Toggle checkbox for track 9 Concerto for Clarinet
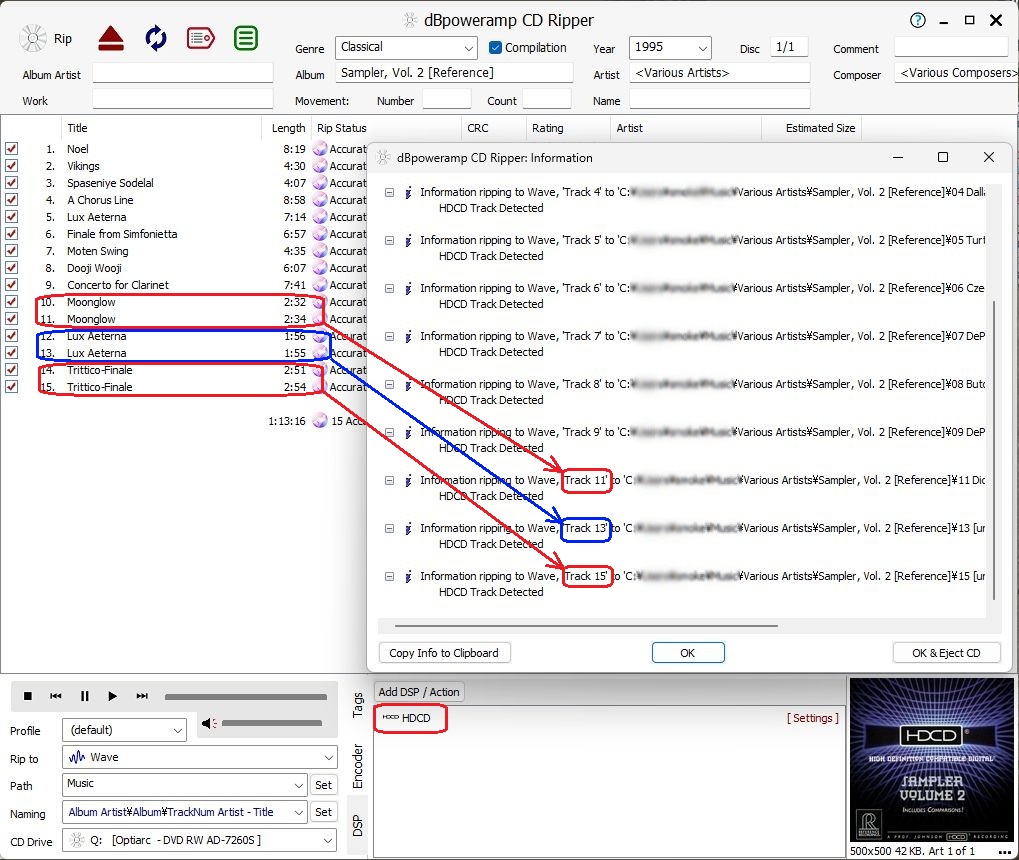1019x860 pixels. [12, 285]
